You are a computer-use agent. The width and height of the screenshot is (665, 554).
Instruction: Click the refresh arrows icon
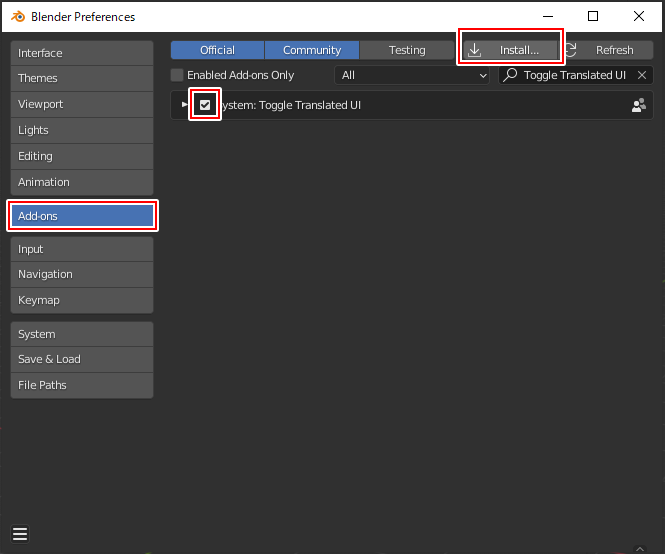(x=571, y=50)
